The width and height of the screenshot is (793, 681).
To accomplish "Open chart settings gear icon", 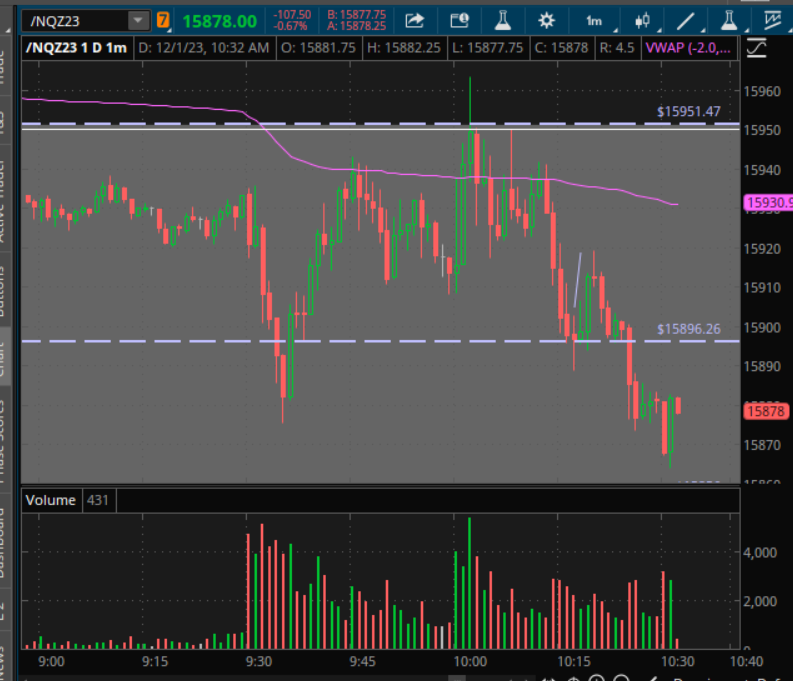I will coord(546,21).
